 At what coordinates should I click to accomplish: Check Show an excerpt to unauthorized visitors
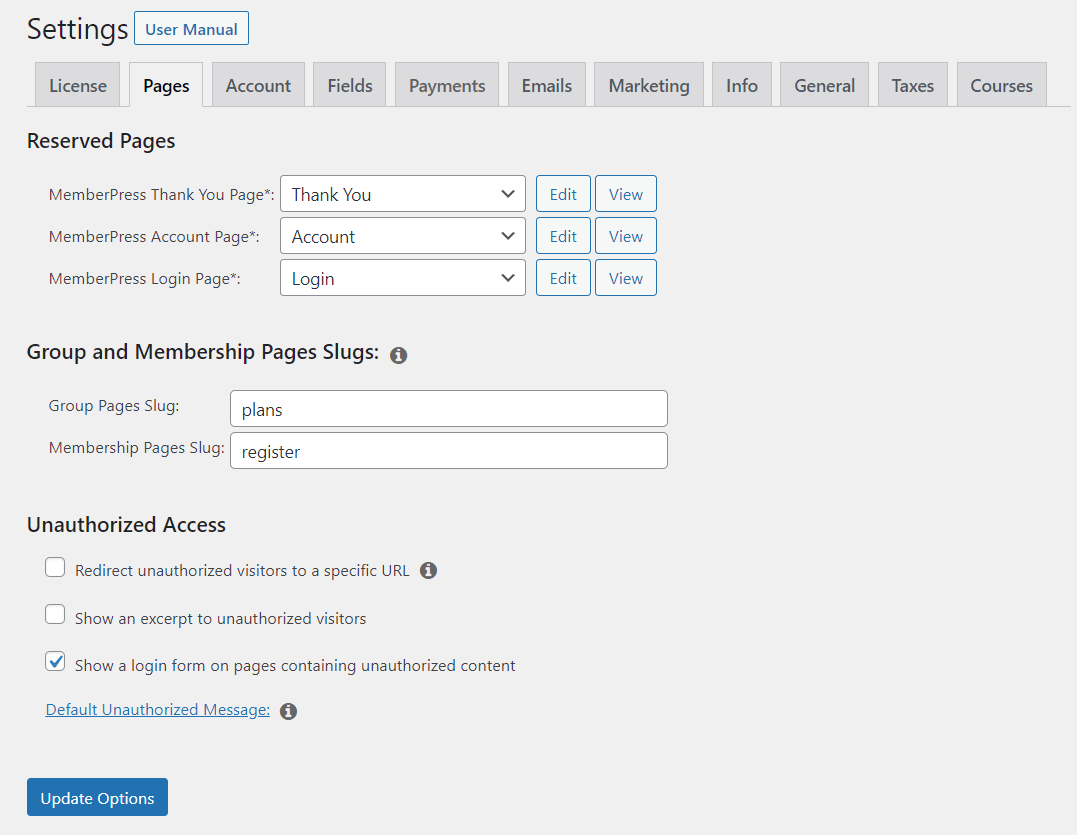55,614
